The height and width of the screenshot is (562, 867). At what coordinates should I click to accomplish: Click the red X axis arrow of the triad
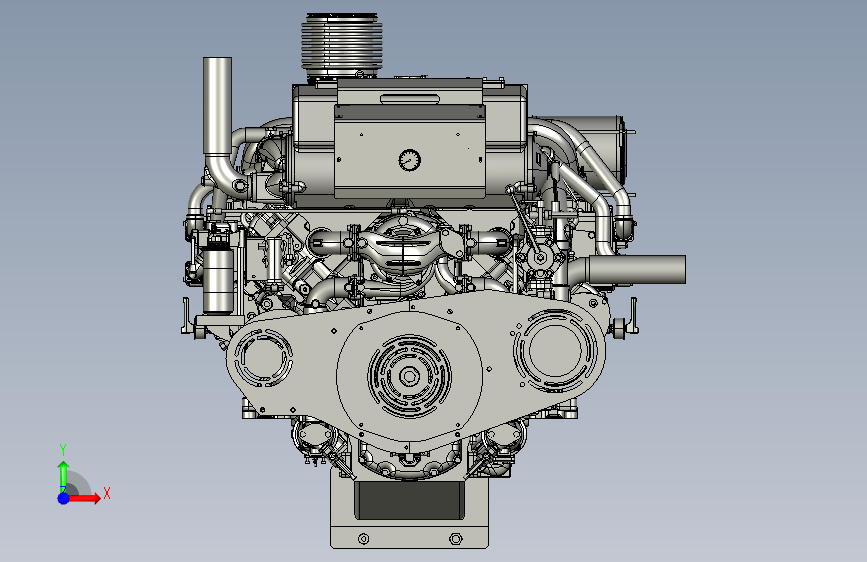(x=84, y=498)
